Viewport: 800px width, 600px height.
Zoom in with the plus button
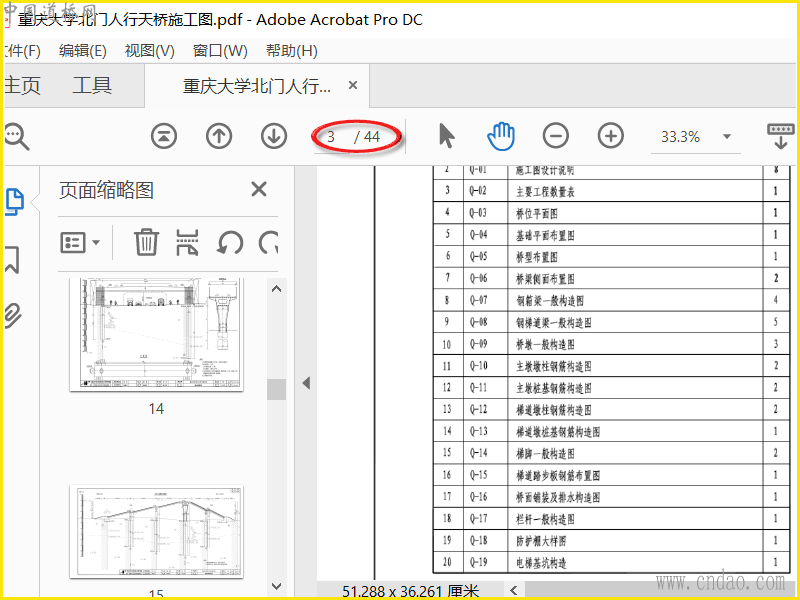point(611,136)
